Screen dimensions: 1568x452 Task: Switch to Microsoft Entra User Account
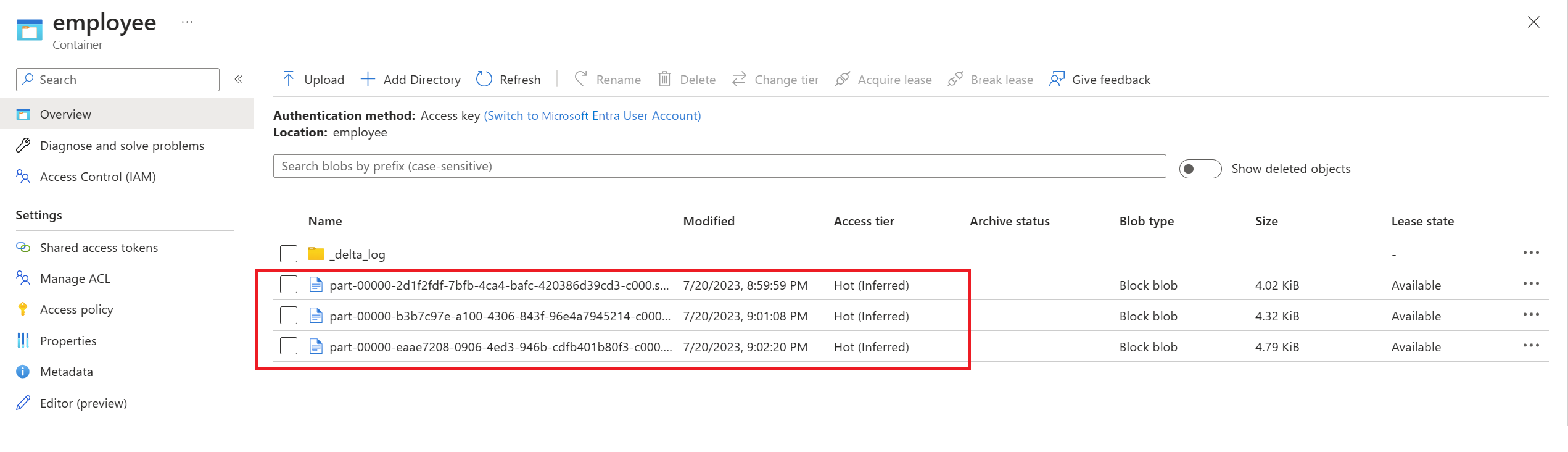click(592, 115)
